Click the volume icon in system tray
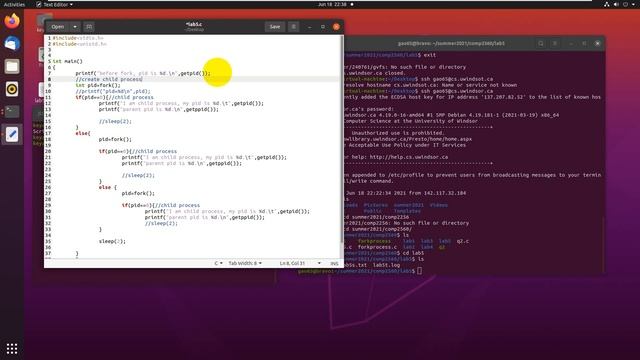 click(x=616, y=4)
